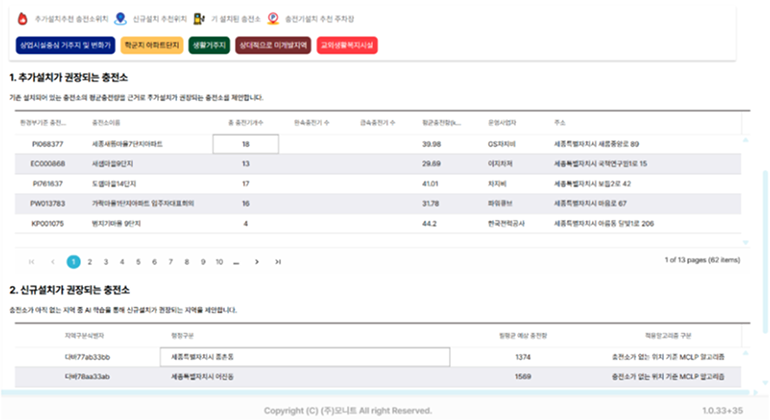Select the green 생활거주지 category button

[208, 45]
